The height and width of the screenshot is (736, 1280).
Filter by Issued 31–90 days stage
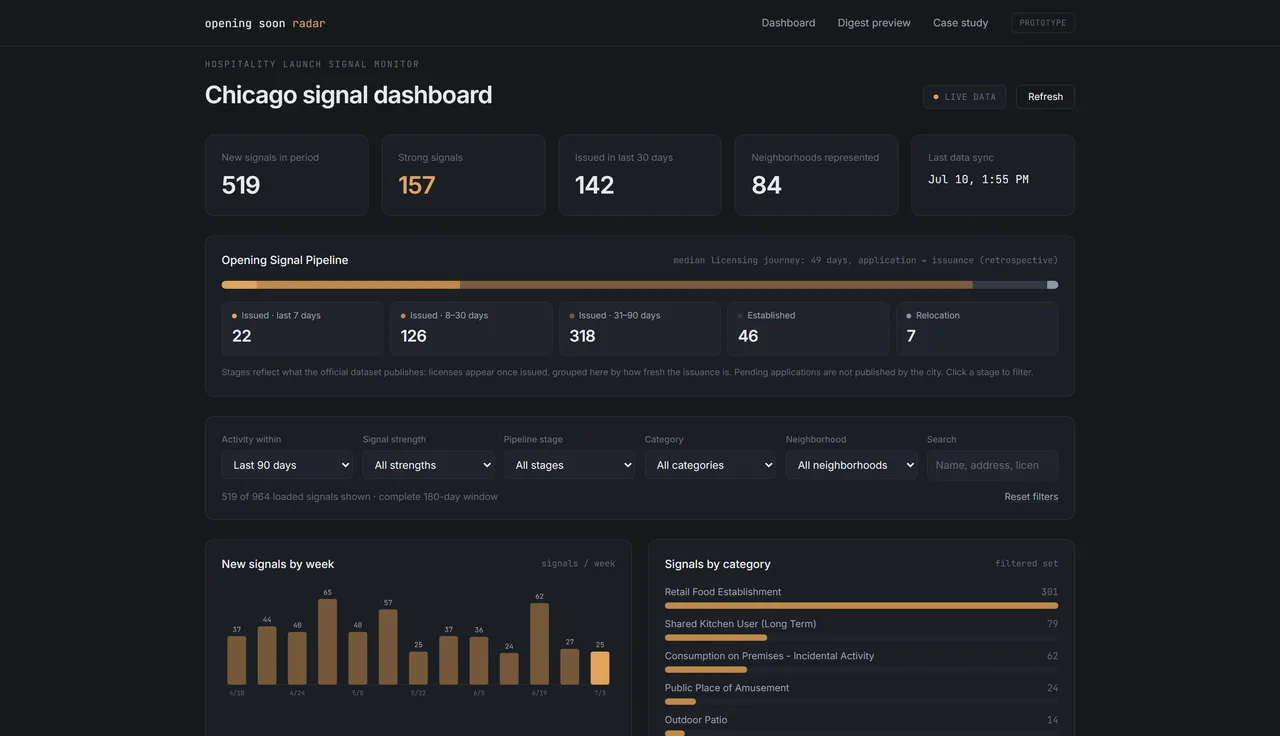[640, 329]
